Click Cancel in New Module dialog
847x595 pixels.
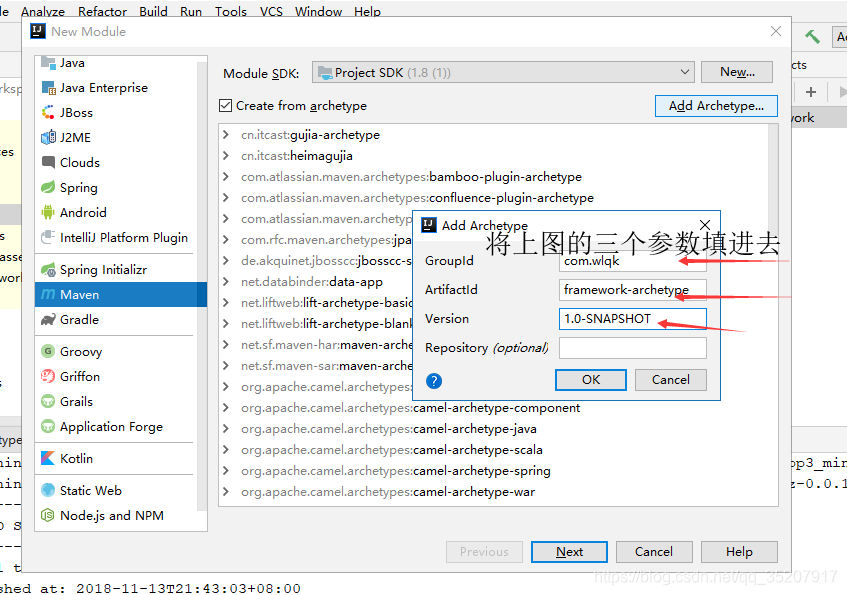[x=654, y=552]
